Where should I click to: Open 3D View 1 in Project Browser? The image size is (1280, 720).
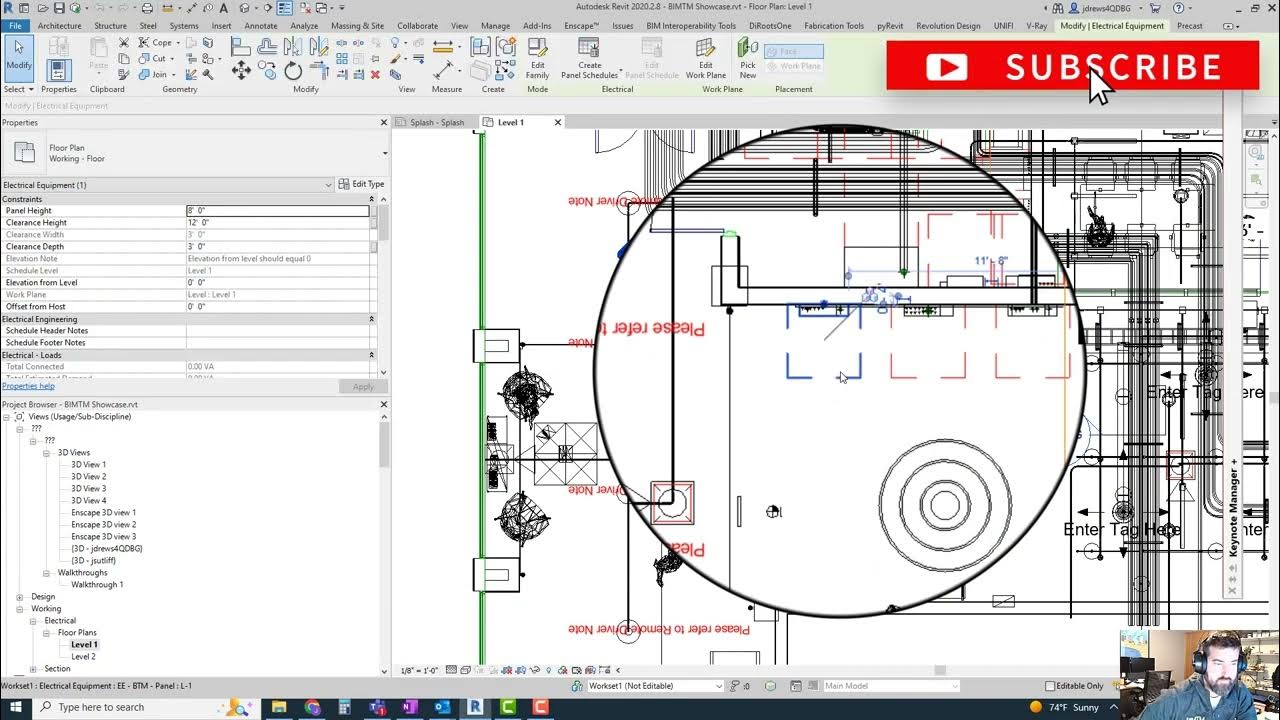[x=88, y=465]
